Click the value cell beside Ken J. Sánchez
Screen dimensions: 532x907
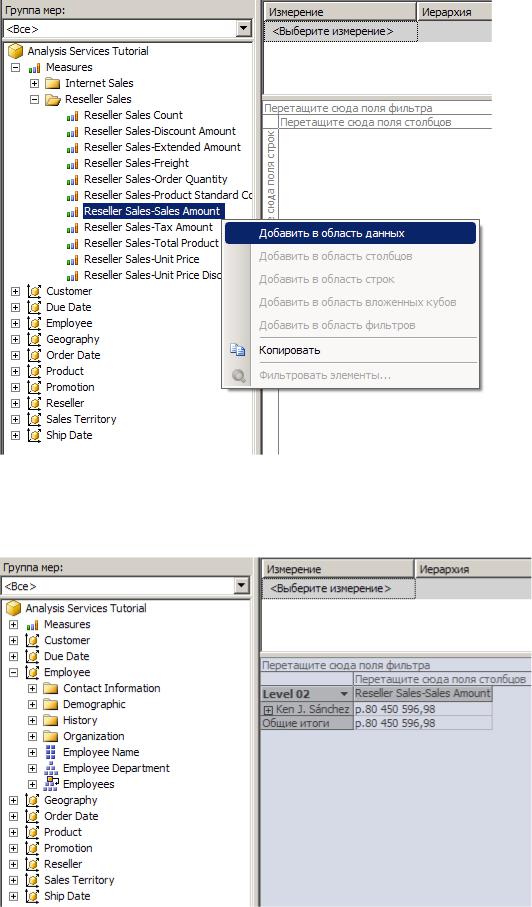point(423,709)
